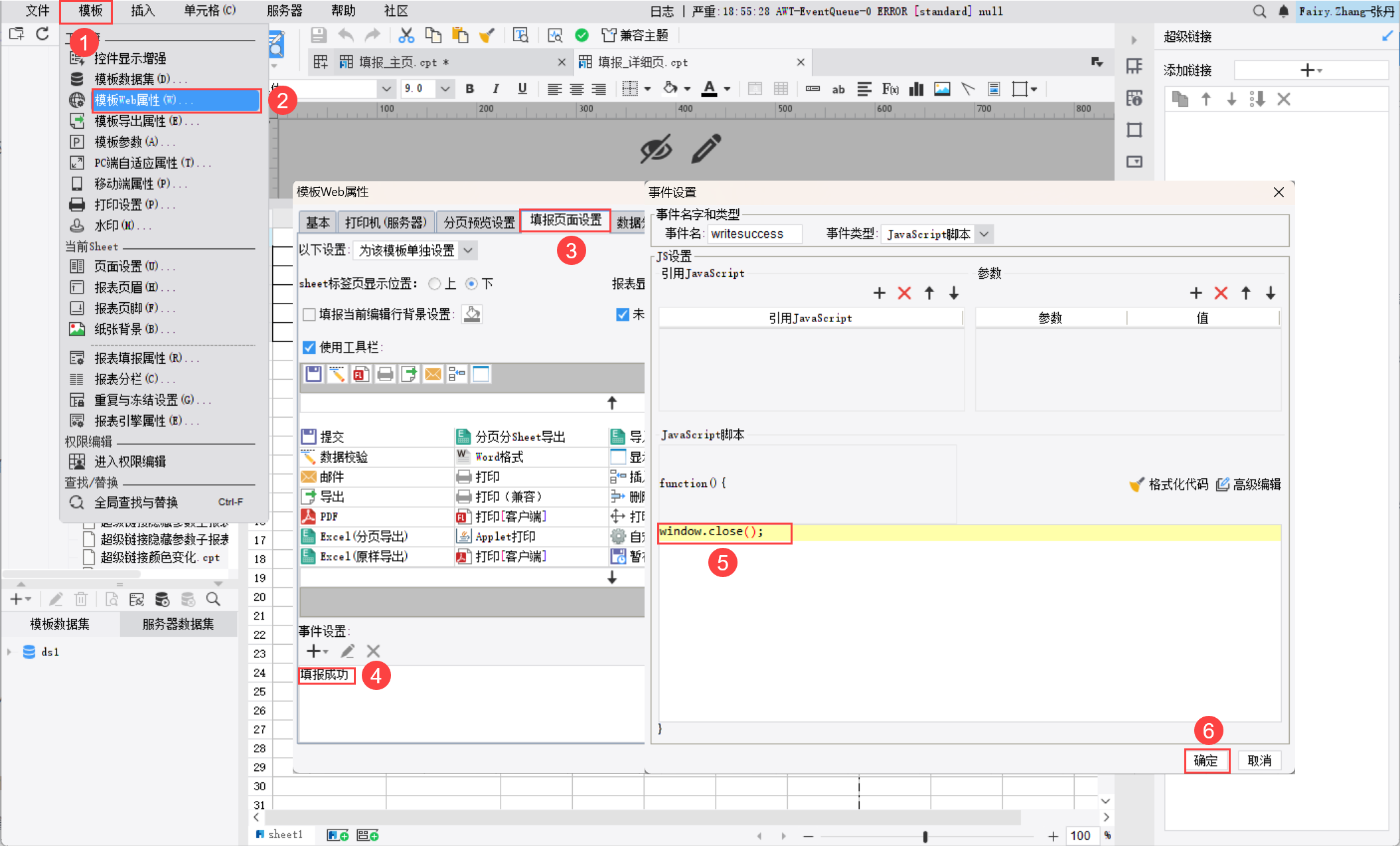Click the notification bell icon
Viewport: 1400px width, 846px height.
click(1283, 11)
